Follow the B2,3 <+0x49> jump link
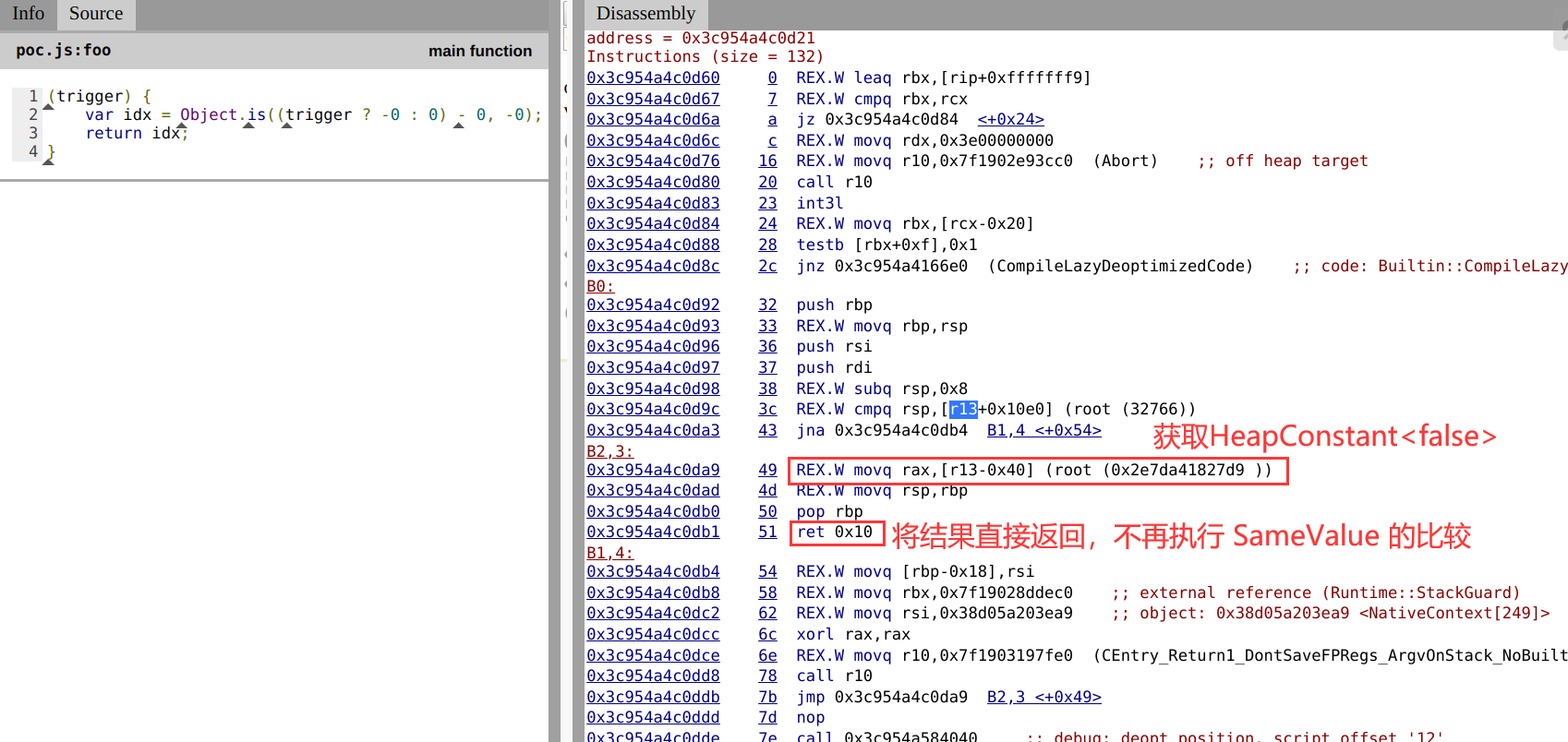Image resolution: width=1568 pixels, height=742 pixels. pyautogui.click(x=1043, y=698)
